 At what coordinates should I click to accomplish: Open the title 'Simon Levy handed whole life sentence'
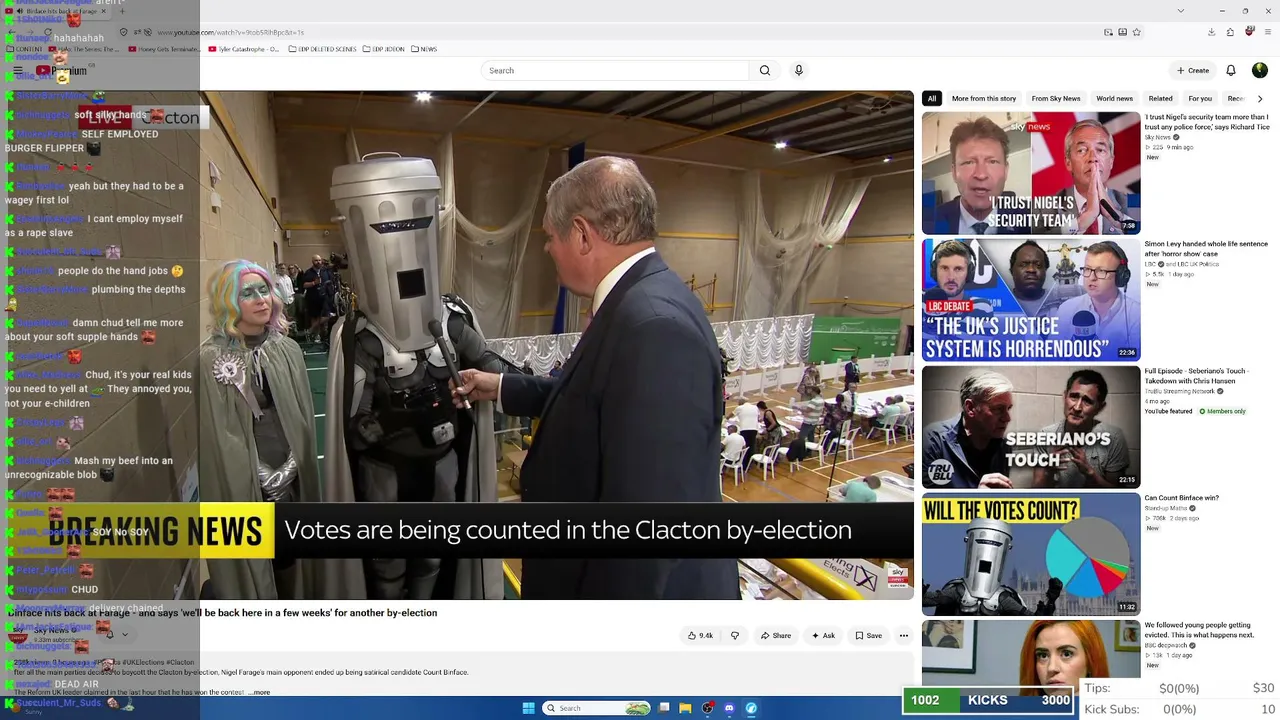(1206, 249)
